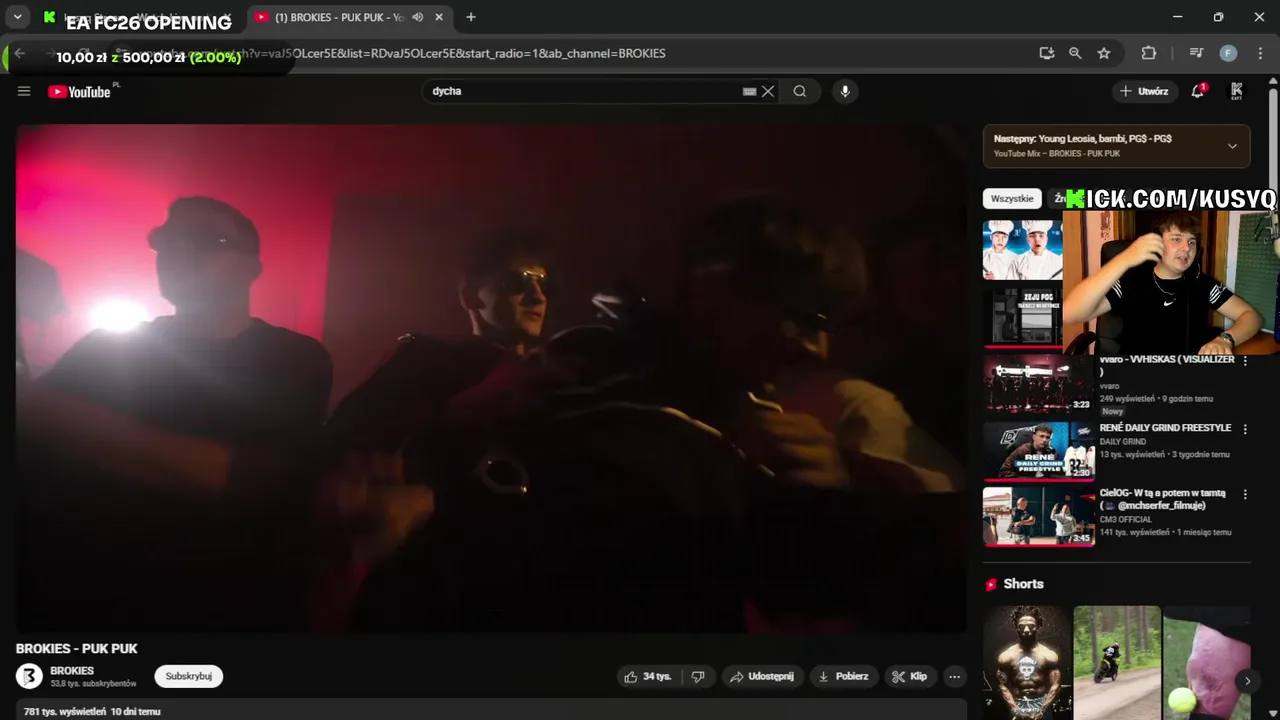
Task: Open the skeleton-figure Short thumbnail
Action: pyautogui.click(x=1025, y=662)
